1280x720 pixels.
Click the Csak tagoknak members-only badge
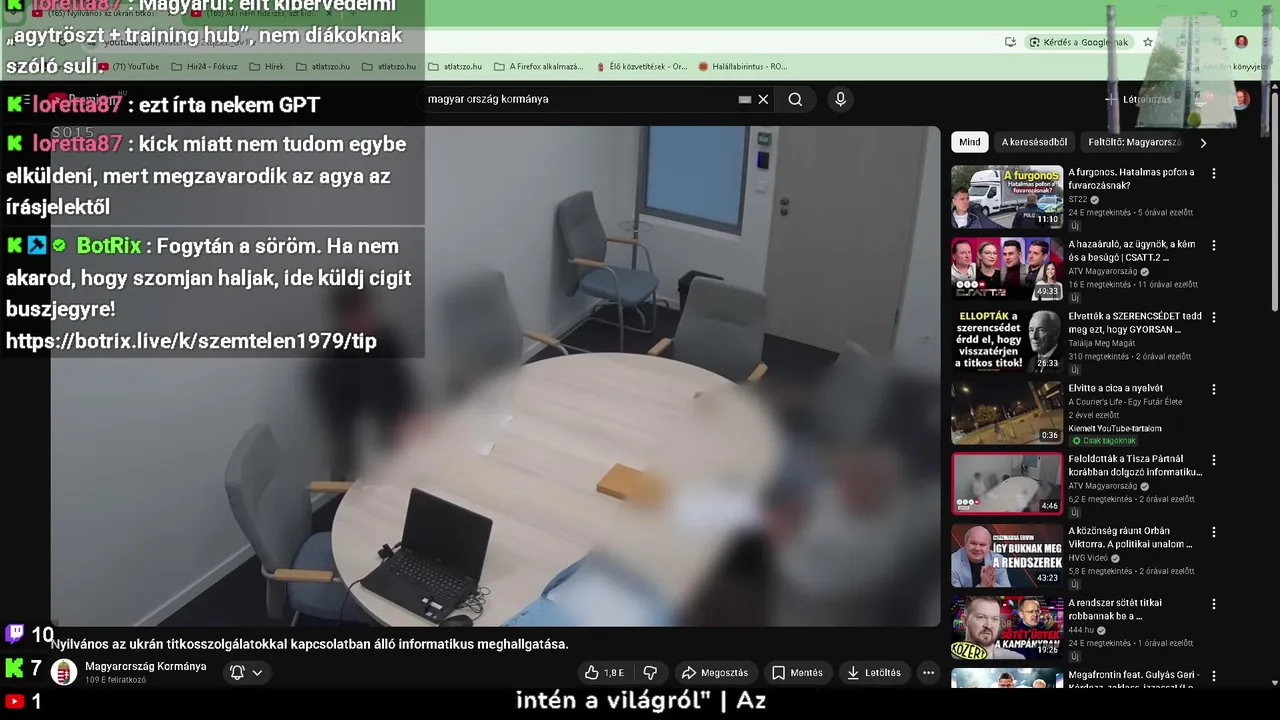[1104, 440]
